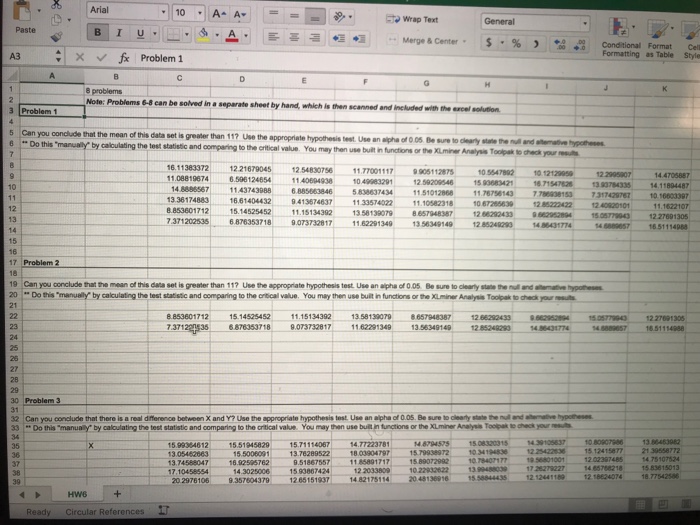The height and width of the screenshot is (525, 700).
Task: Click the text Orientation icon
Action: (342, 17)
